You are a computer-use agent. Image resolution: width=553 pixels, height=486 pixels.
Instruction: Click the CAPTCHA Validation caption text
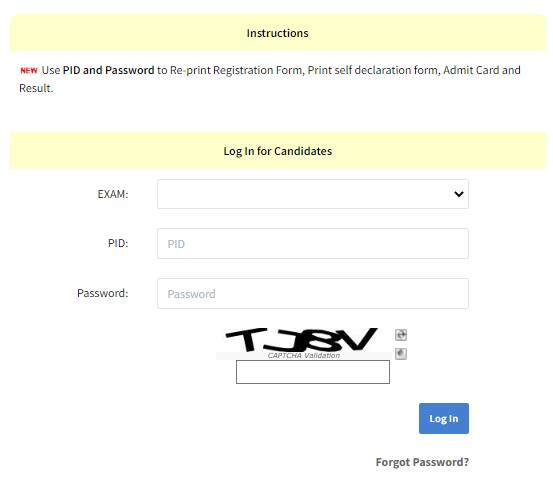coord(304,356)
